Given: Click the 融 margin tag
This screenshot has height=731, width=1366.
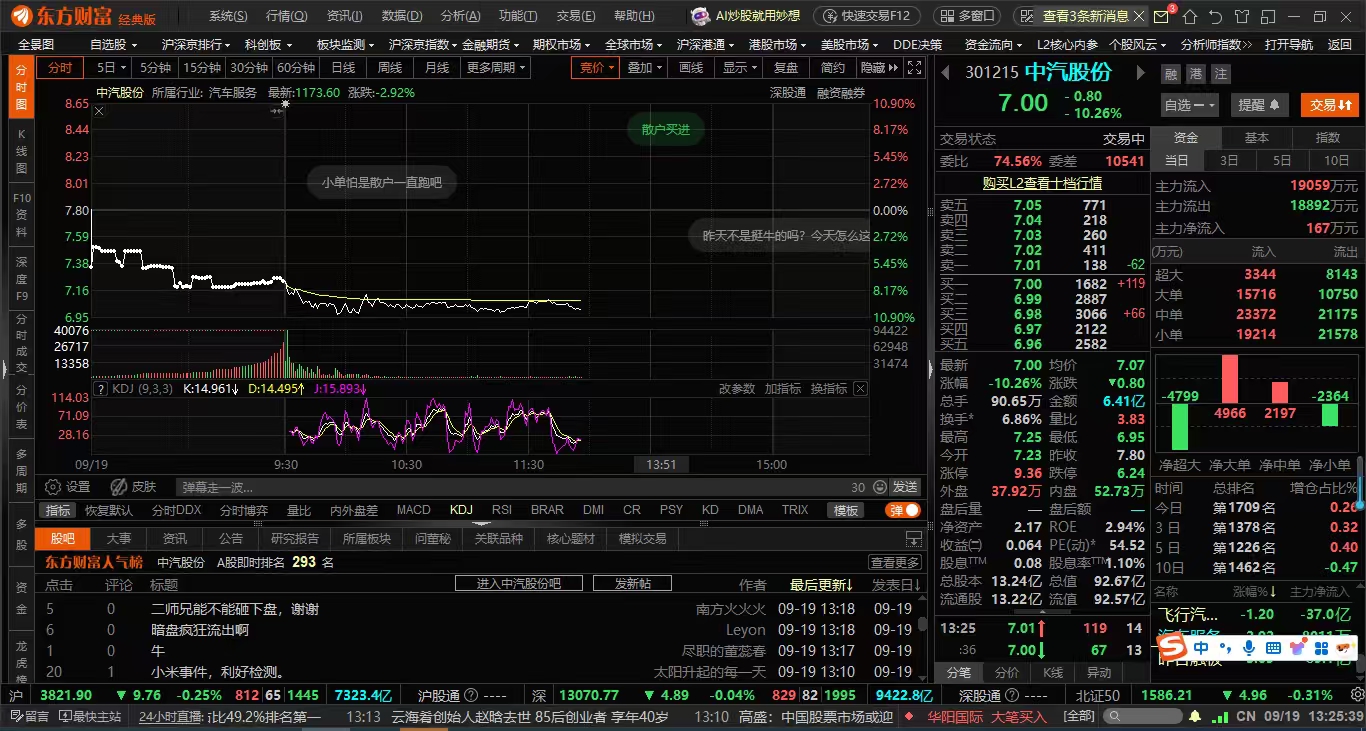Looking at the screenshot, I should (x=1171, y=74).
